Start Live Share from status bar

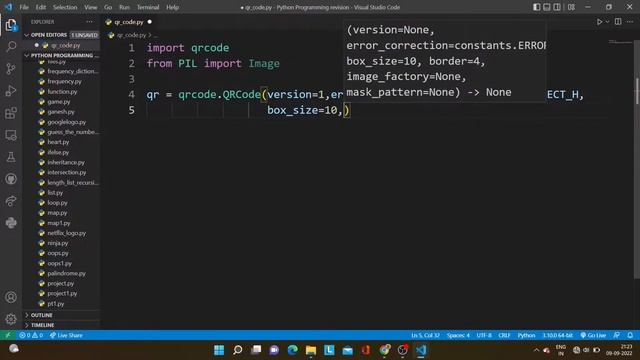[x=66, y=335]
